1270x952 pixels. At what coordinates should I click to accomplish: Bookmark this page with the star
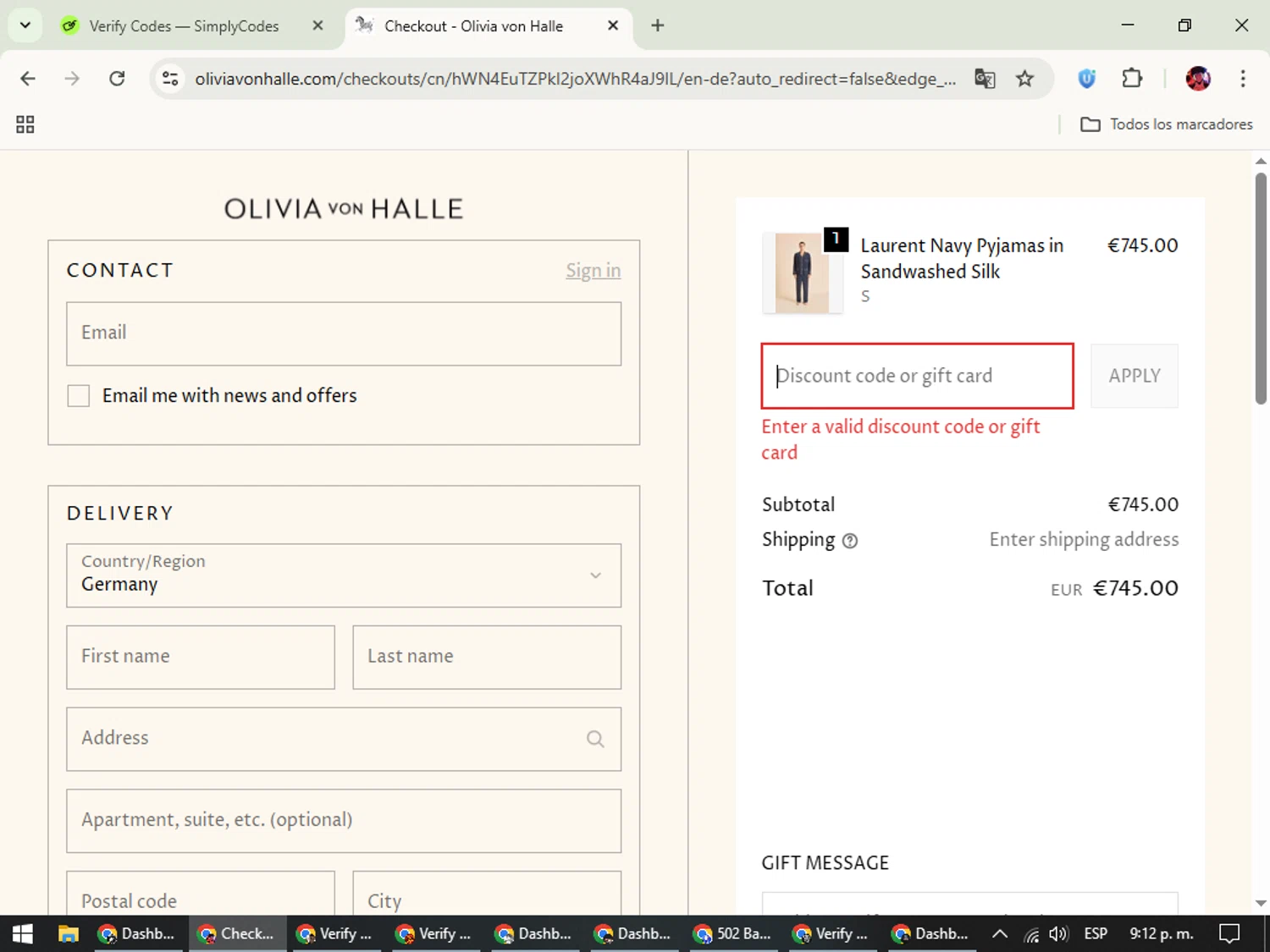1024,79
